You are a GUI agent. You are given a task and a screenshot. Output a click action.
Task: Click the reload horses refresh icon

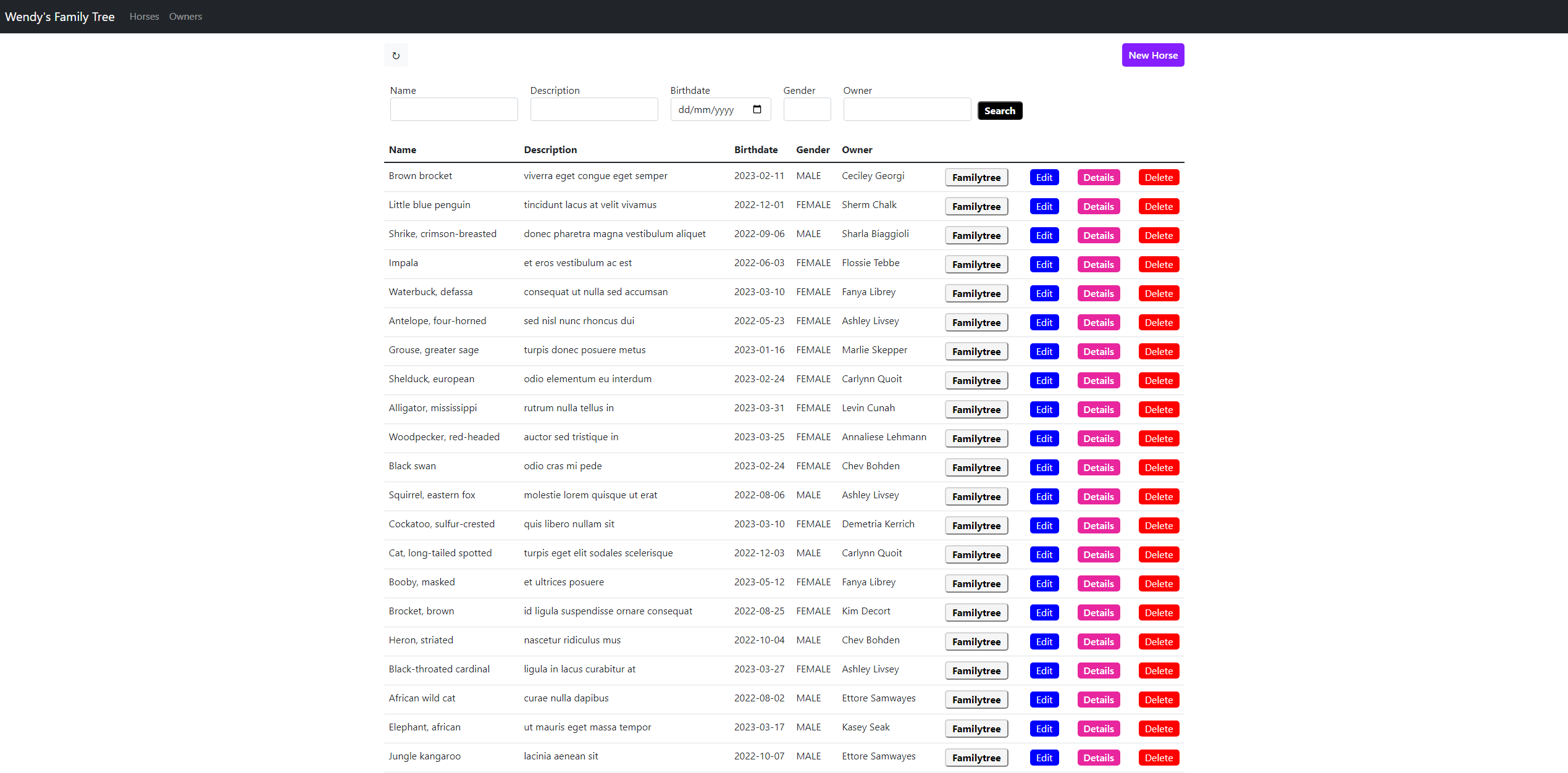(x=396, y=56)
